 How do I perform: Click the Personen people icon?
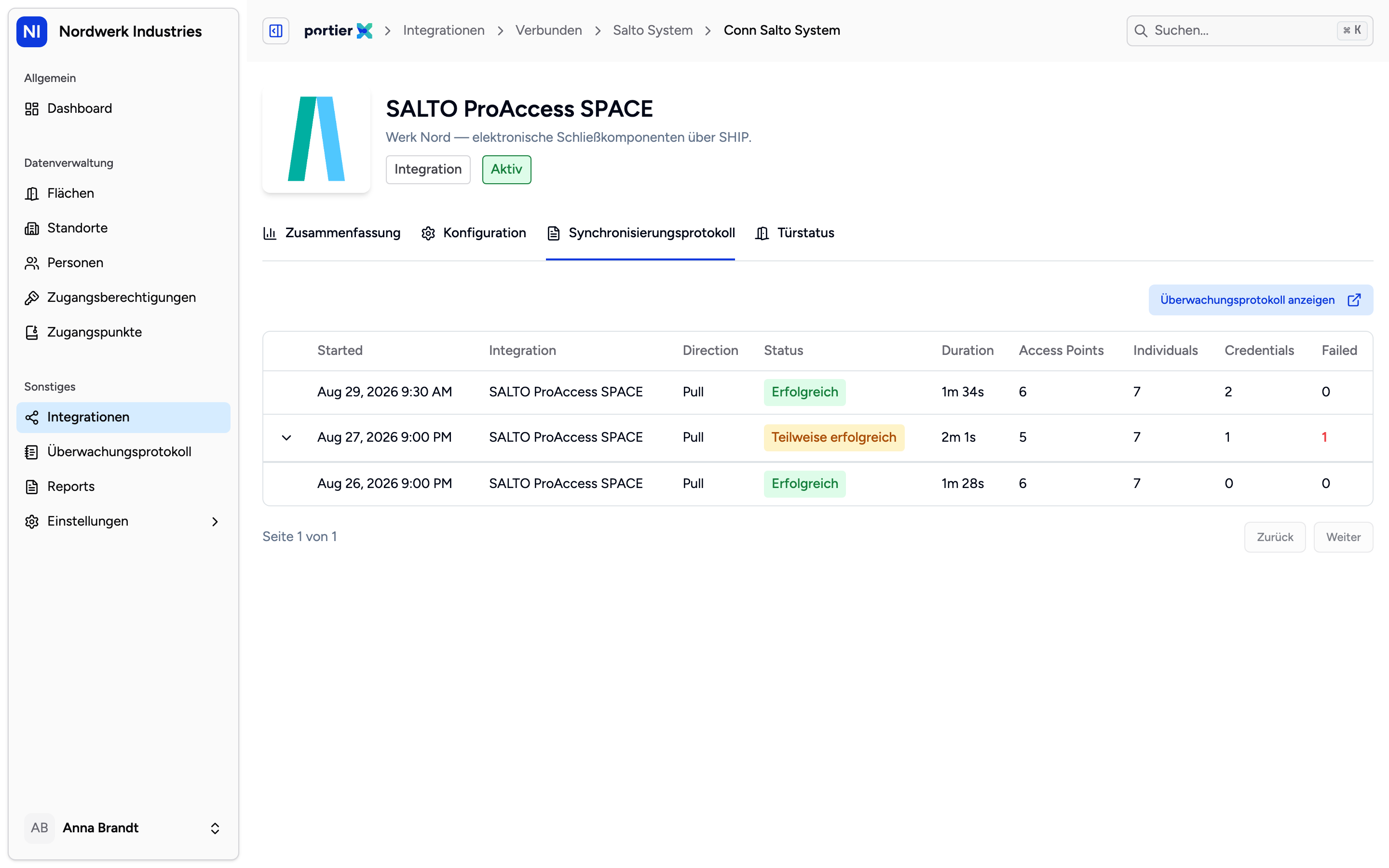[31, 263]
